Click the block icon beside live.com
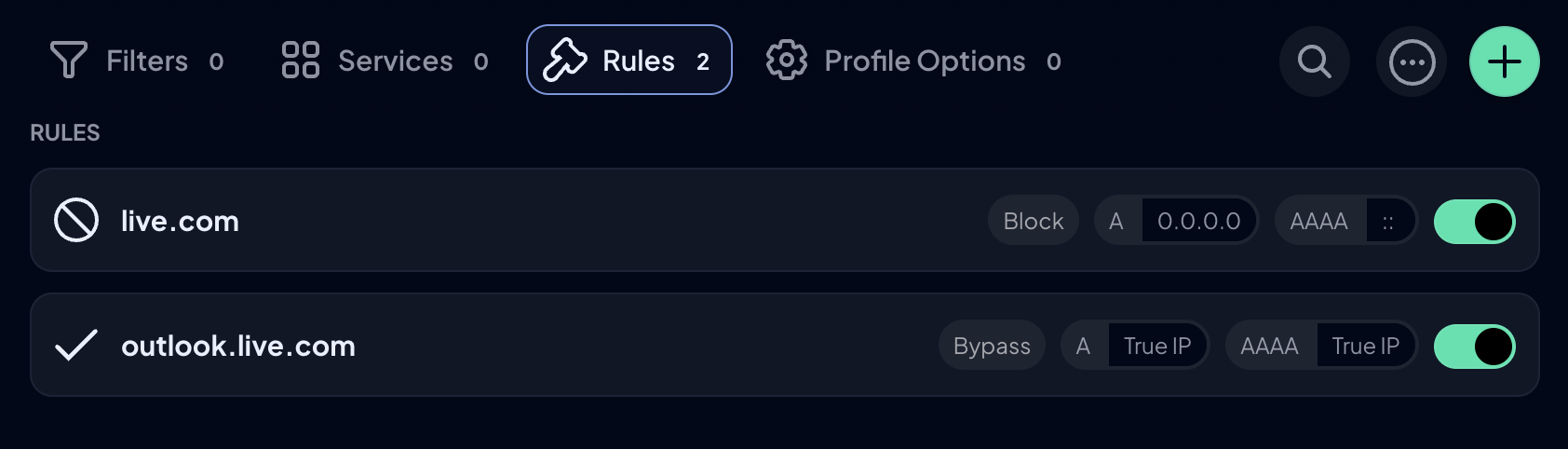 tap(76, 221)
